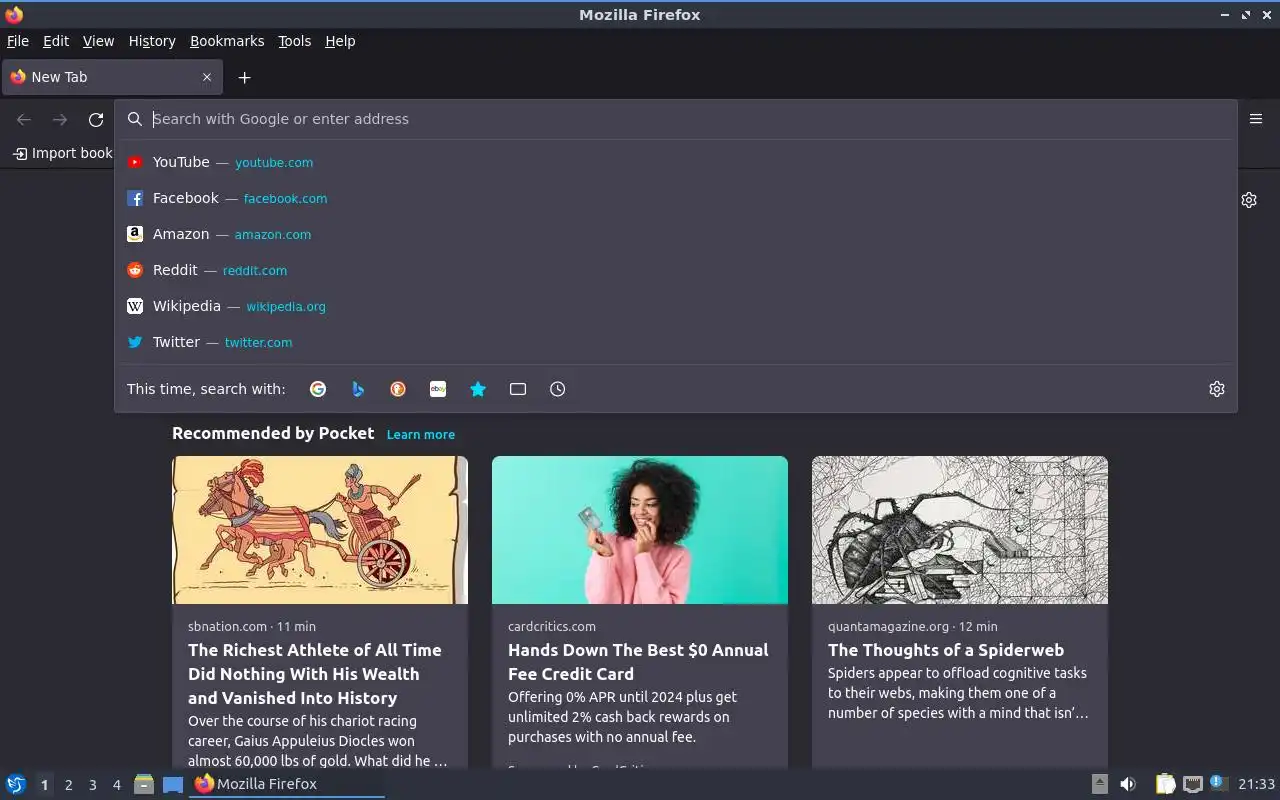Open the credit card woman thumbnail
This screenshot has width=1280, height=800.
click(x=640, y=530)
